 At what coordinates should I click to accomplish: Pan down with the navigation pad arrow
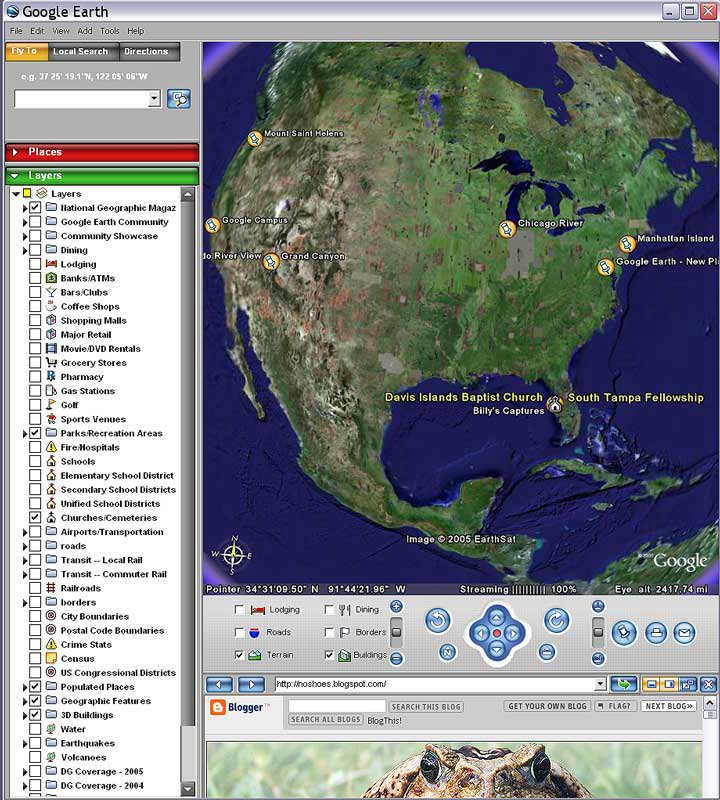tap(496, 649)
